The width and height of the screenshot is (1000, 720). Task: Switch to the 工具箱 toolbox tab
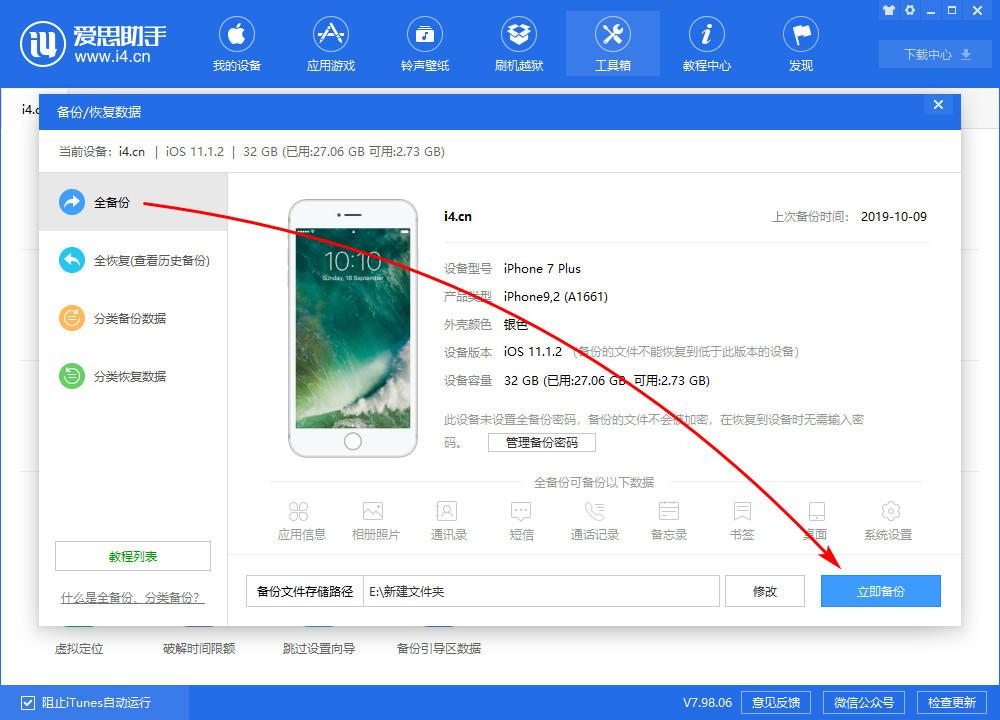point(612,43)
